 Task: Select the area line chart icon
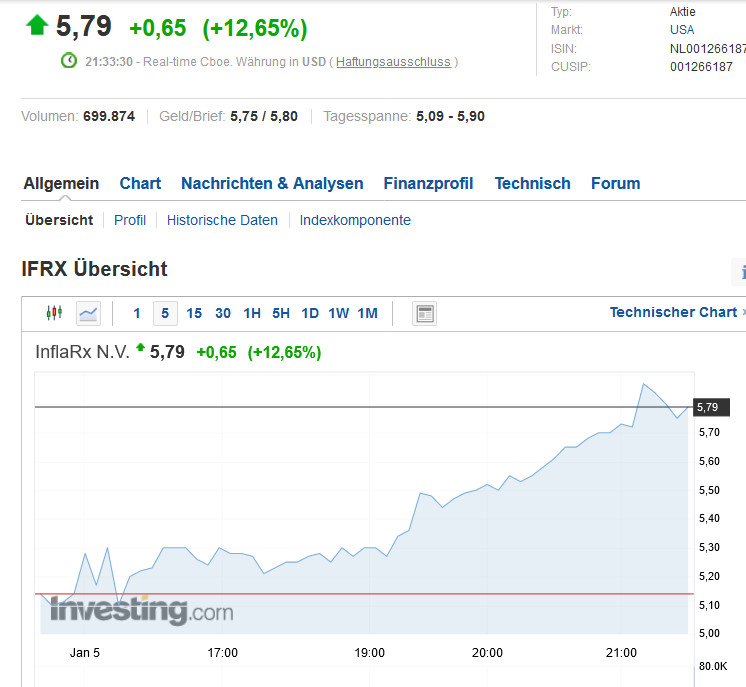(x=88, y=313)
